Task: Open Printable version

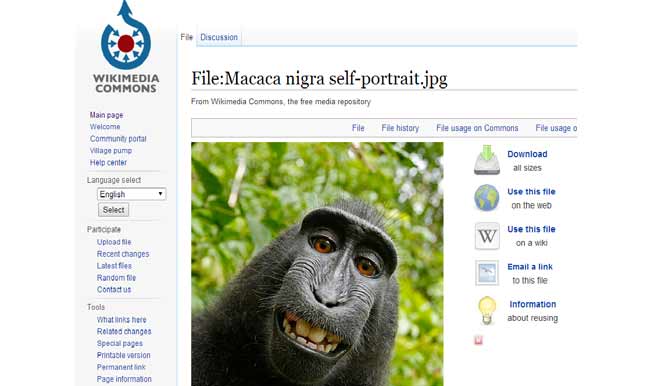Action: [x=123, y=355]
